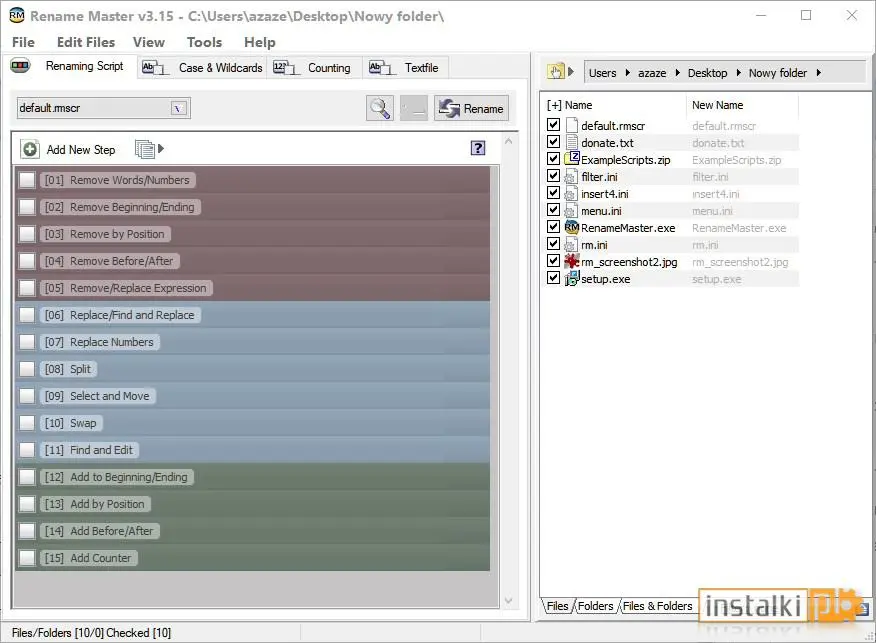
Task: Click the RenameMaster.exe RM icon
Action: tap(572, 227)
